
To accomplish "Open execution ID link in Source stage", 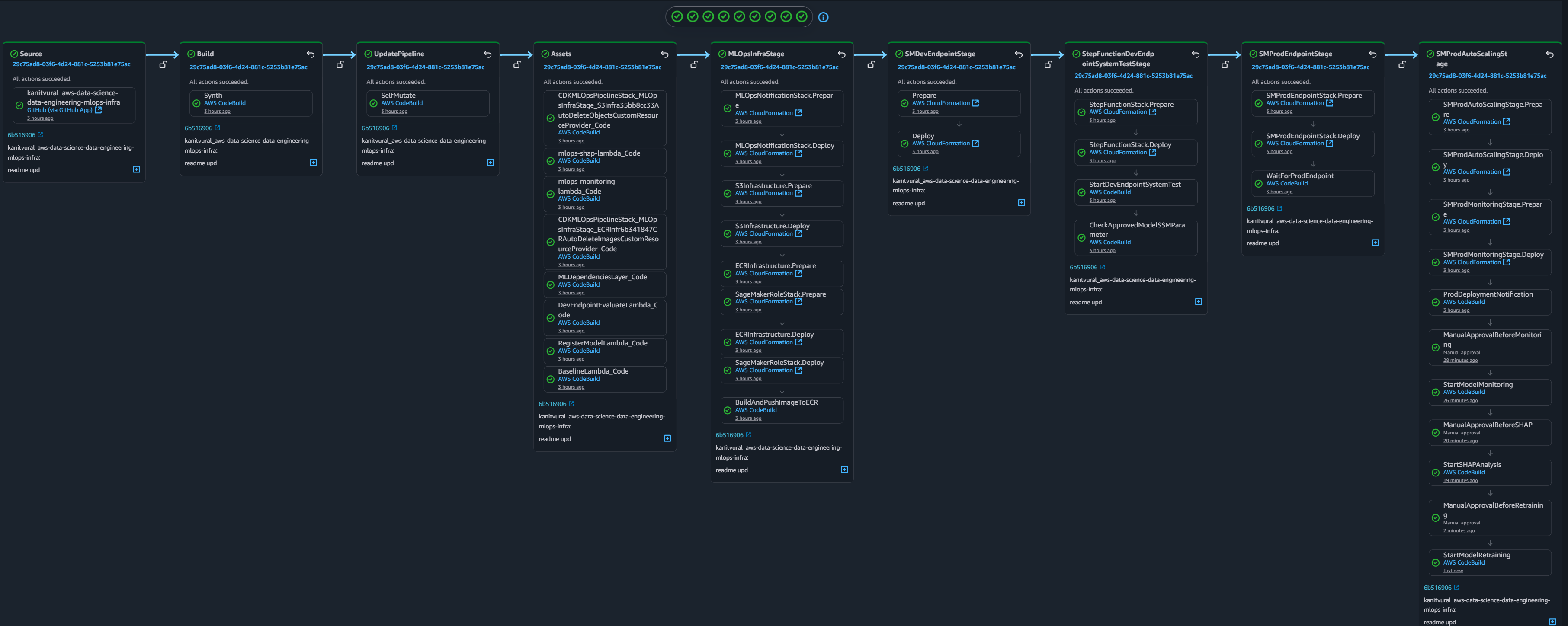I will point(71,64).
